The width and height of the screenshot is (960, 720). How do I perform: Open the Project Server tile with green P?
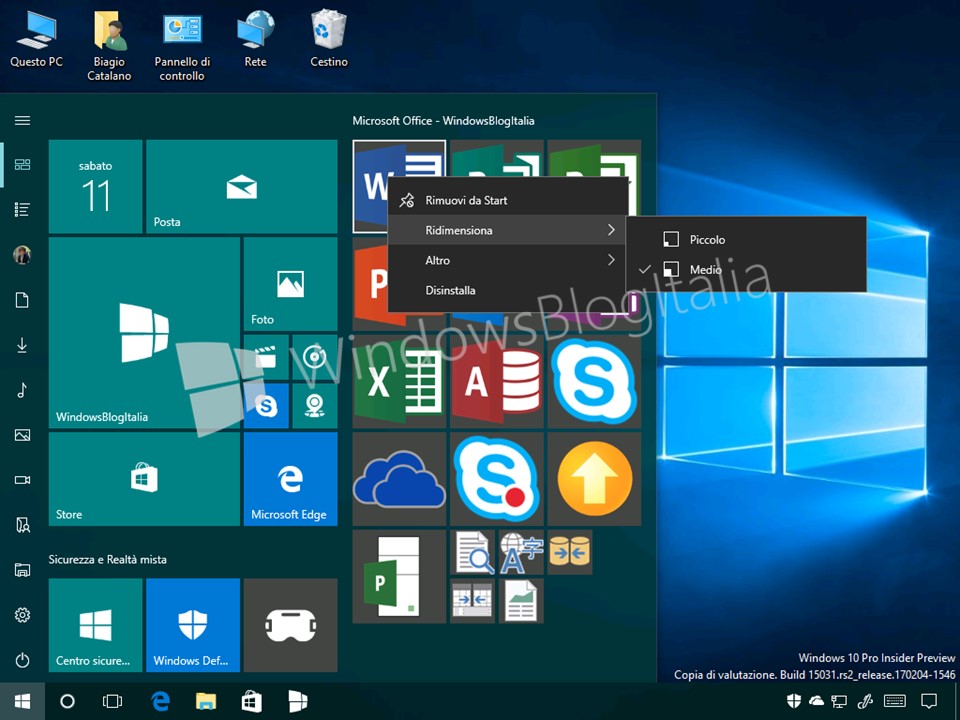coord(399,577)
